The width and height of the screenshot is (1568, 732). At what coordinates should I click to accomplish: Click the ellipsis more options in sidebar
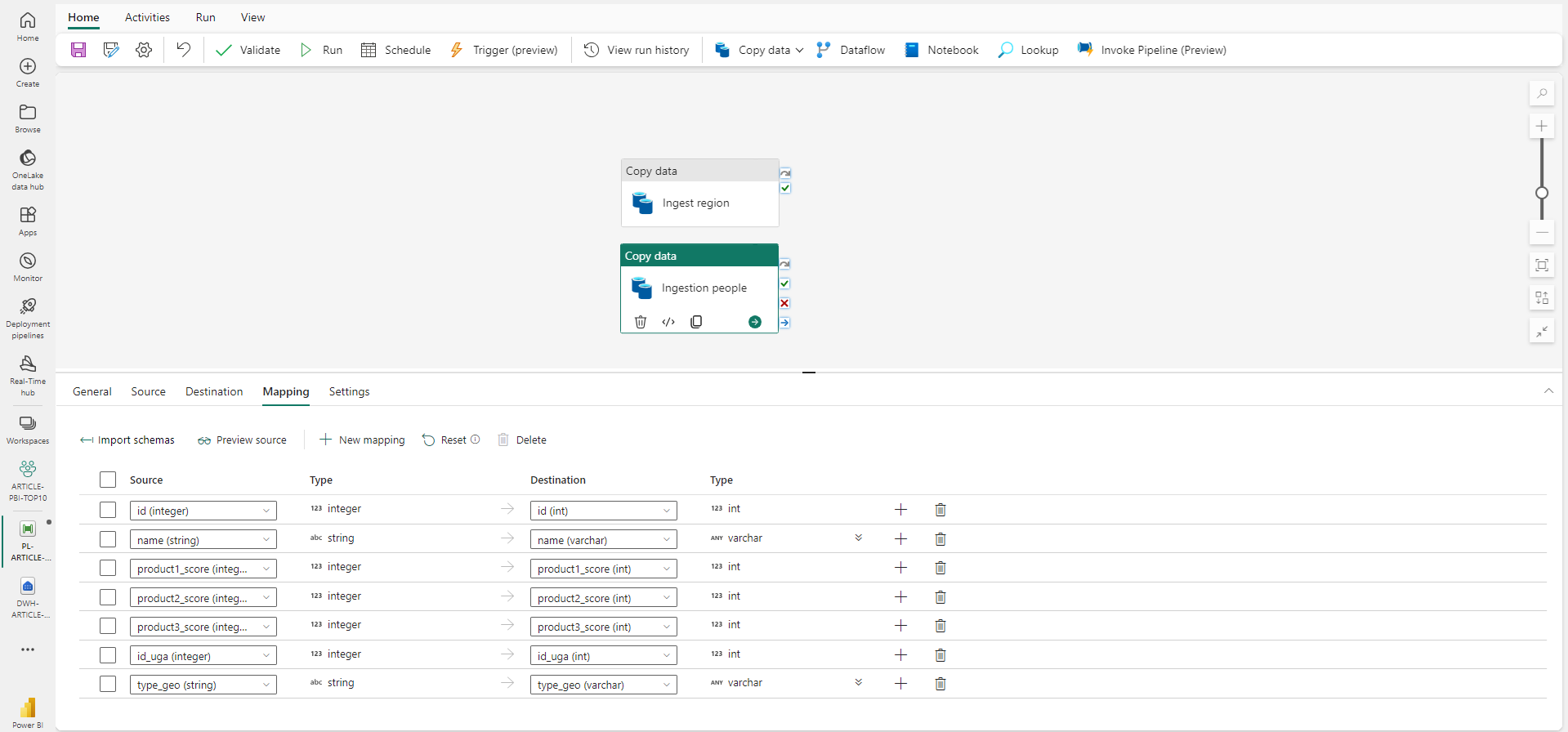(x=28, y=649)
